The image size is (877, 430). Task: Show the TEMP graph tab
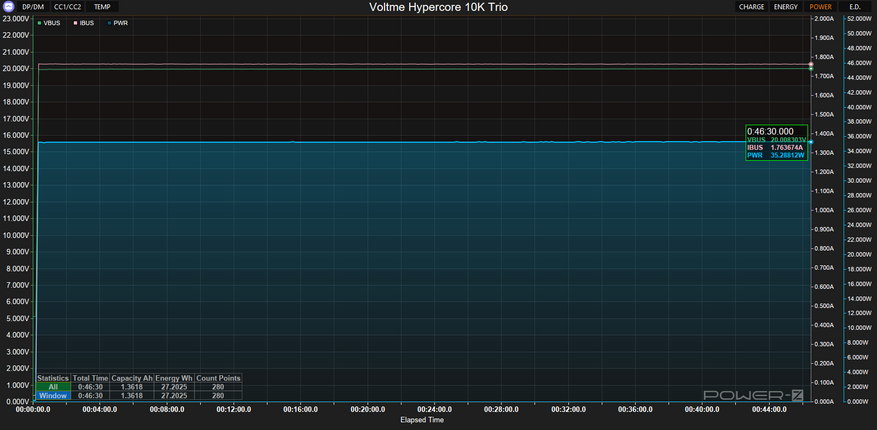click(x=102, y=6)
